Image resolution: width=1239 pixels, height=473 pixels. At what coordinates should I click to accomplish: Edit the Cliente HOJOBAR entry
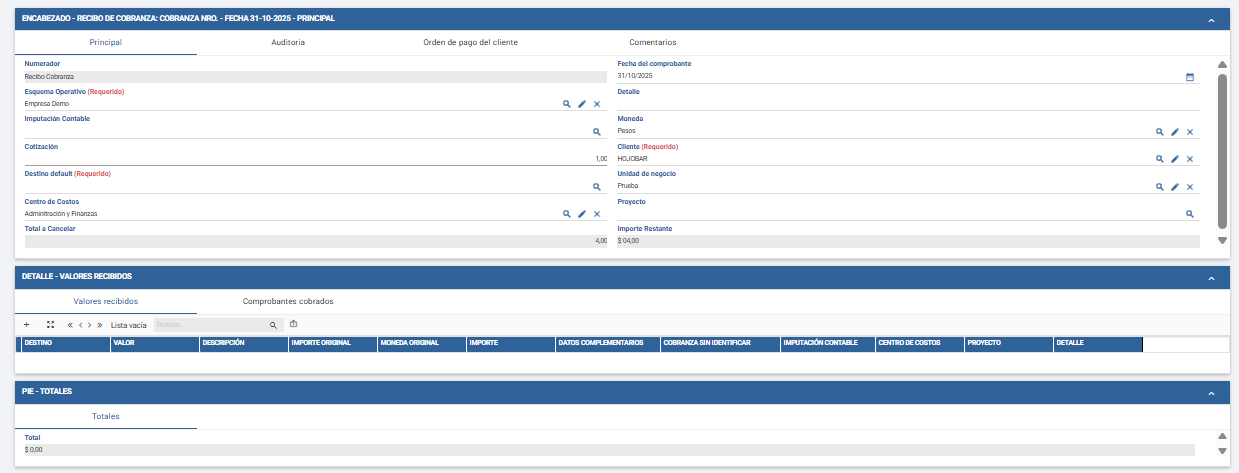coord(1175,159)
